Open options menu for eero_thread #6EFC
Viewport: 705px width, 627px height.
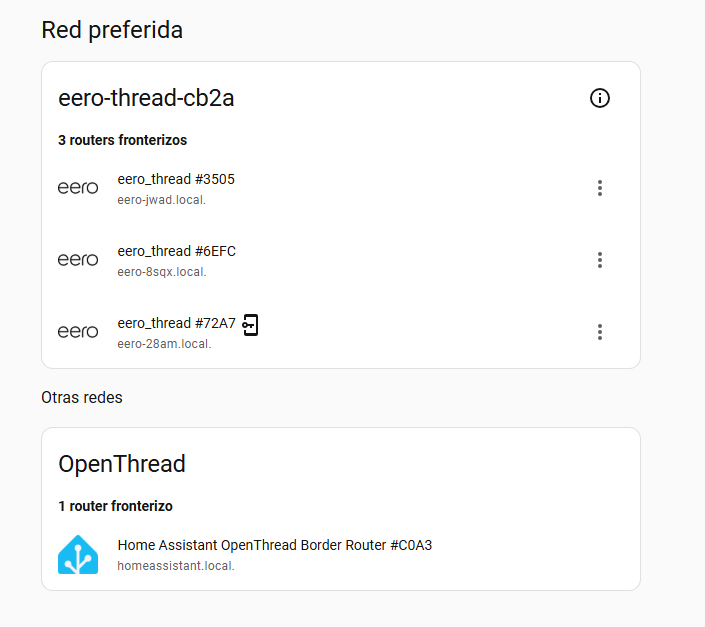(x=600, y=260)
